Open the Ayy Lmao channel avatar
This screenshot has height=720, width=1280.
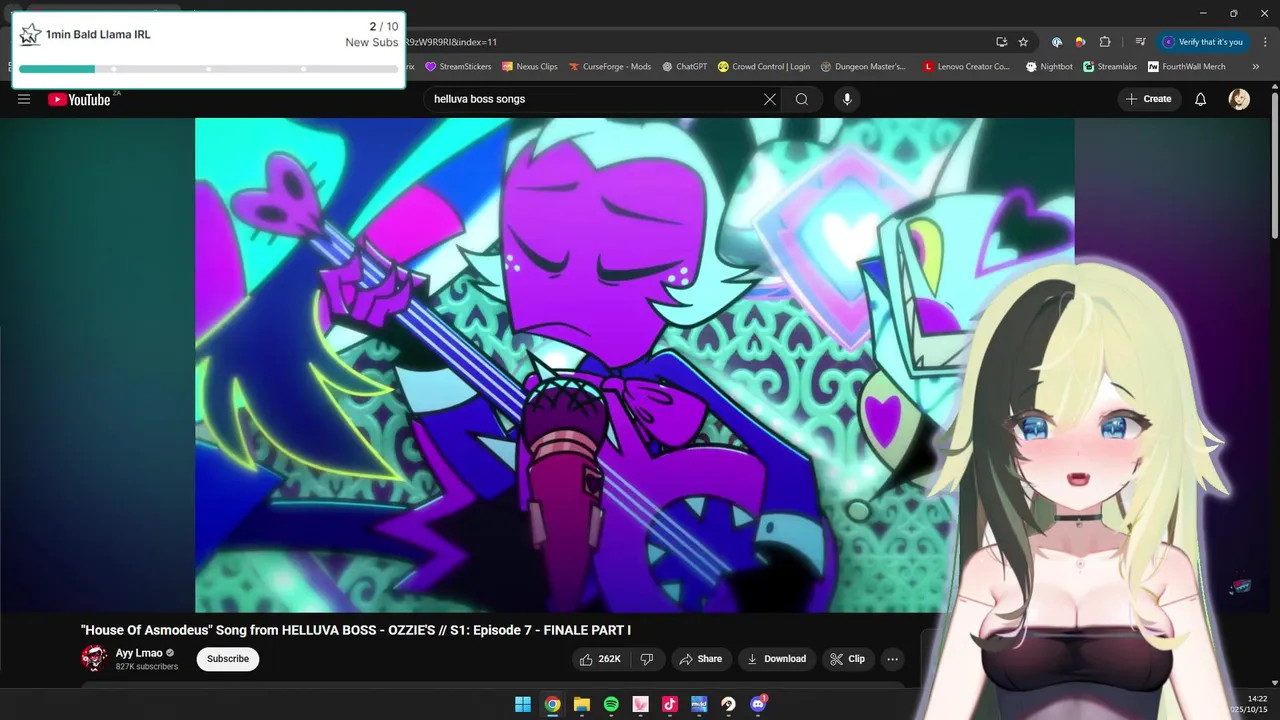pos(94,658)
